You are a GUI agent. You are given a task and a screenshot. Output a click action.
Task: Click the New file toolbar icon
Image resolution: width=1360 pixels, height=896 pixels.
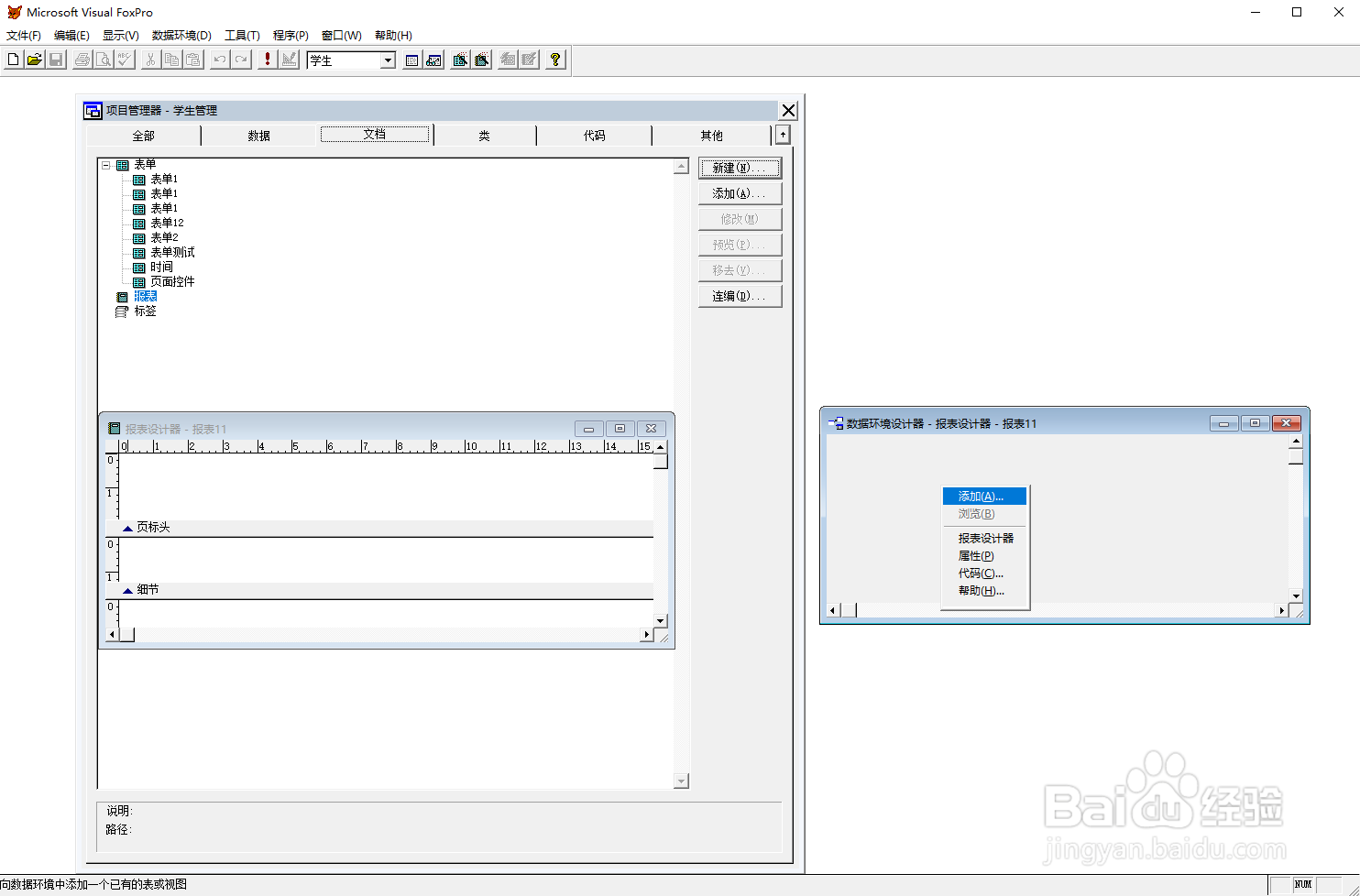click(x=13, y=60)
